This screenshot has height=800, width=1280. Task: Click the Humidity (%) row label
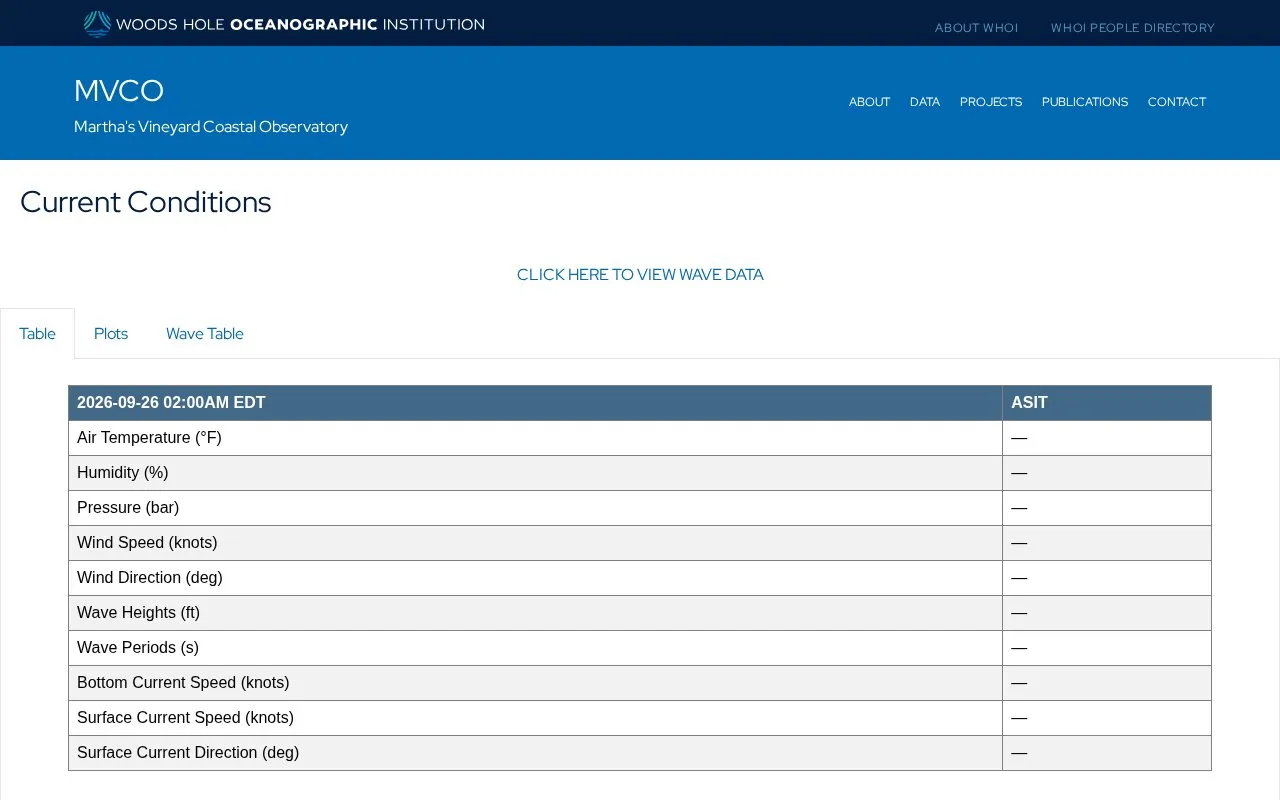(x=123, y=473)
